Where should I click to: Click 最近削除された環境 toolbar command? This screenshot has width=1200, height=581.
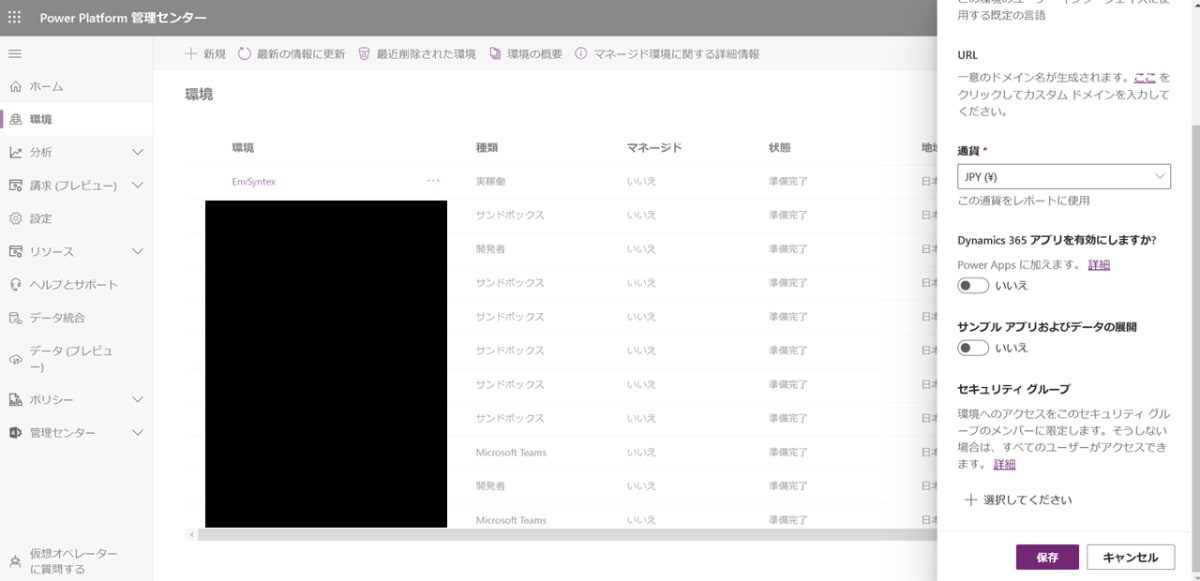[417, 54]
